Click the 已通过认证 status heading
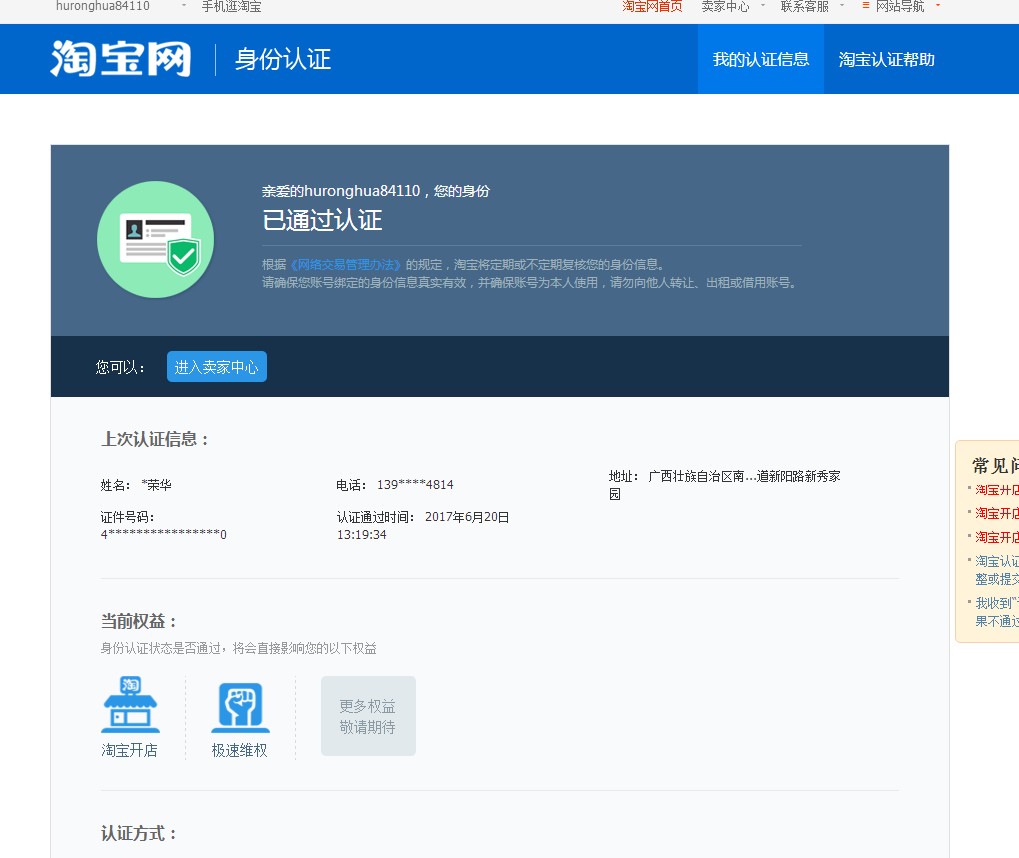This screenshot has height=858, width=1019. [322, 220]
